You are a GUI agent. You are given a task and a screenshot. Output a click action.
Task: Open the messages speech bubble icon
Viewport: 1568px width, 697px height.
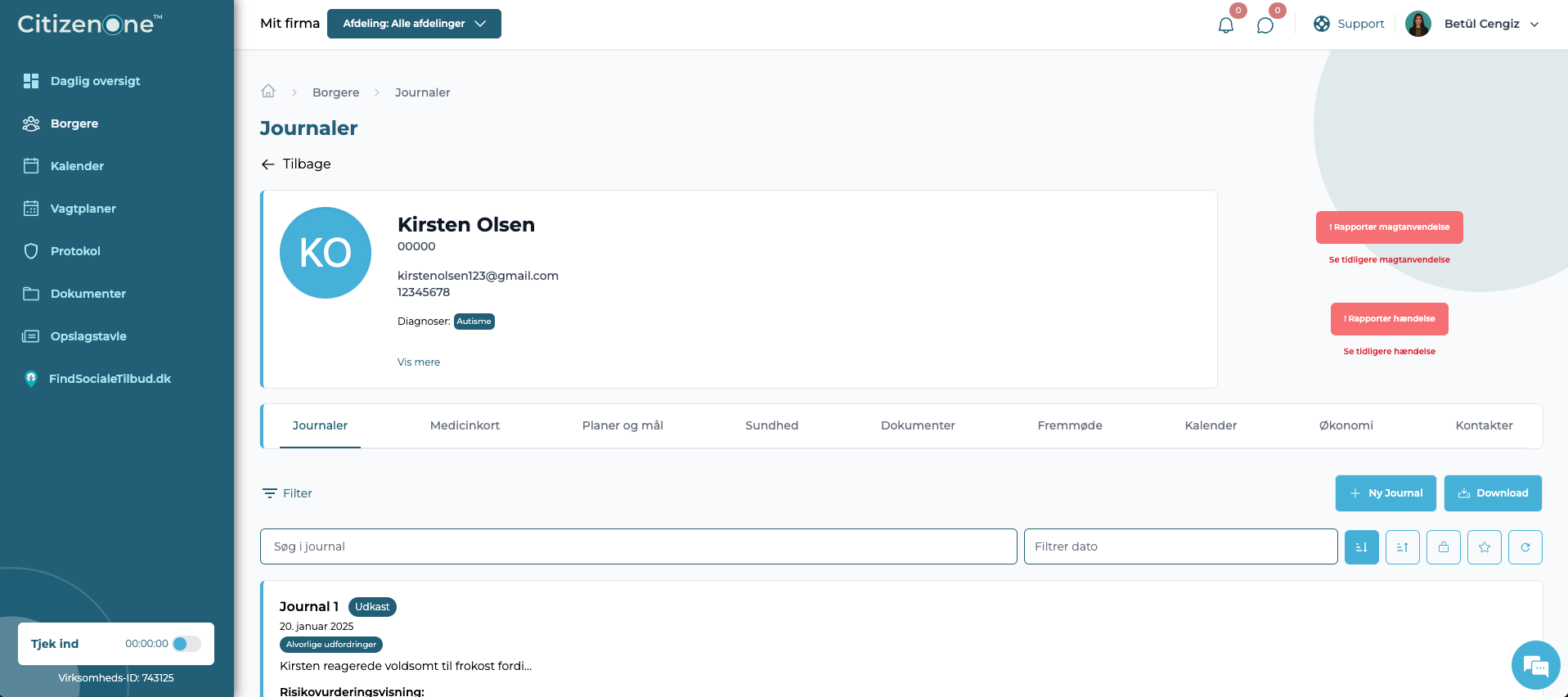1265,25
